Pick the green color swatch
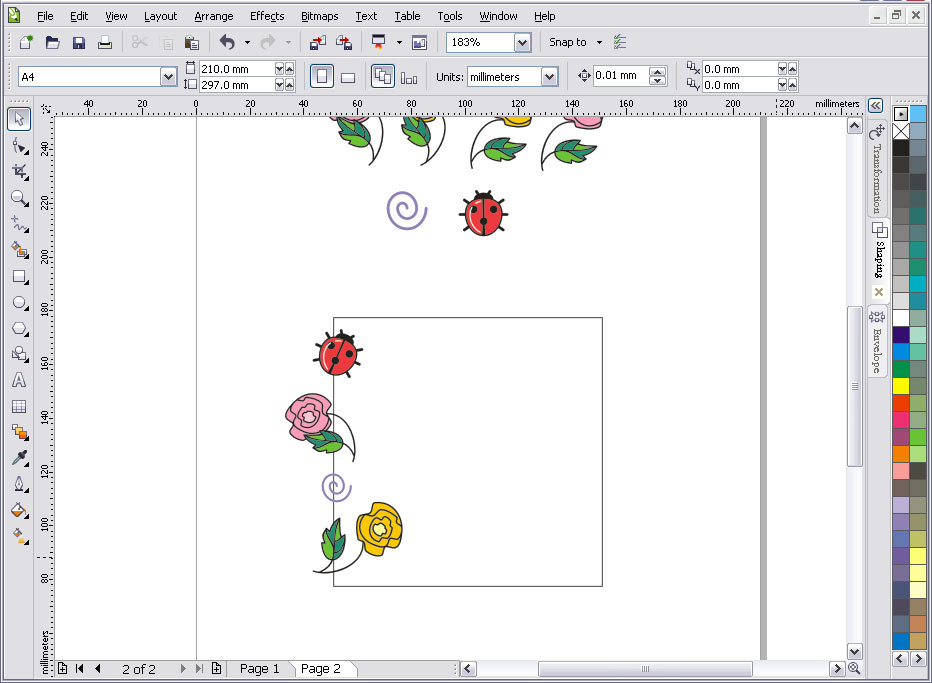 [900, 369]
